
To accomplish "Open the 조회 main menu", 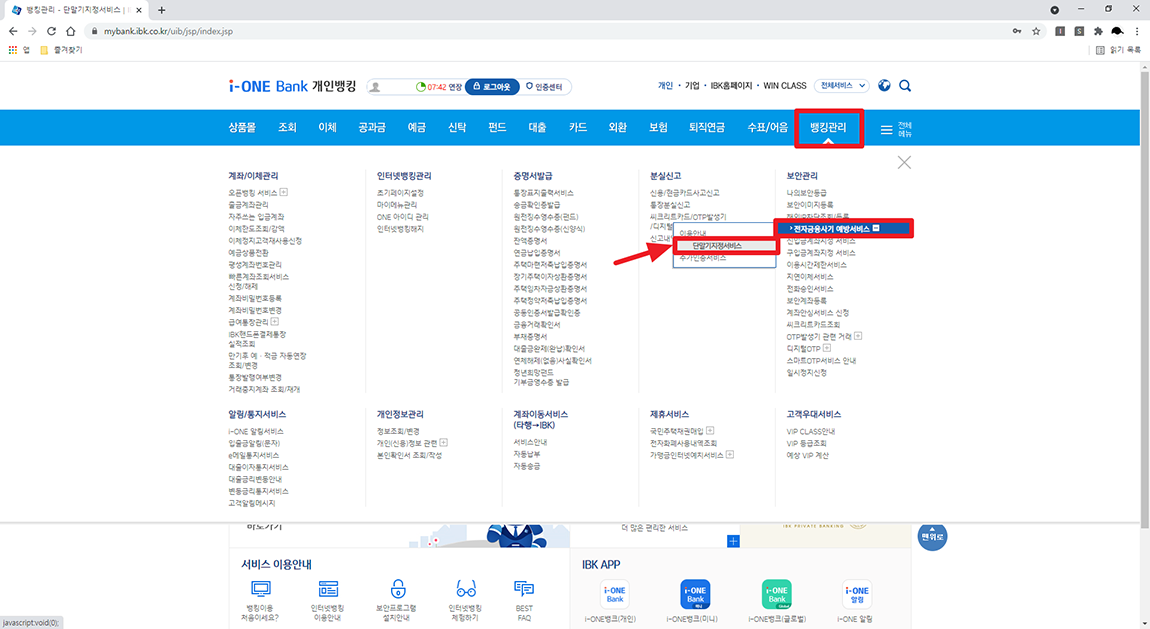I will pyautogui.click(x=287, y=128).
